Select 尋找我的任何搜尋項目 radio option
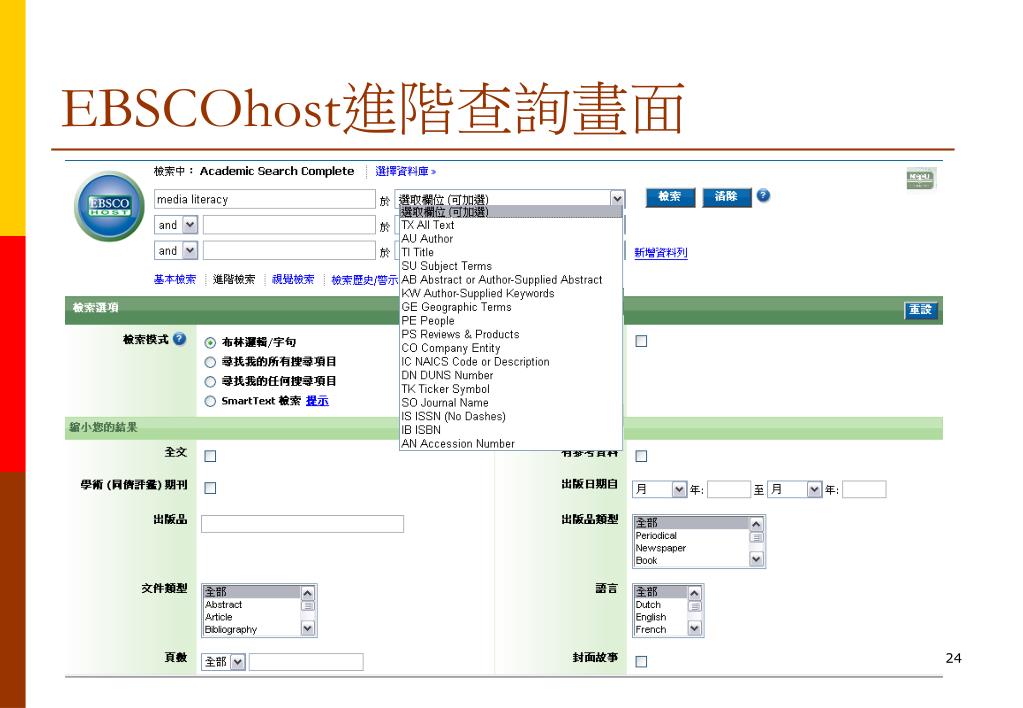This screenshot has height=708, width=1023. pos(210,382)
